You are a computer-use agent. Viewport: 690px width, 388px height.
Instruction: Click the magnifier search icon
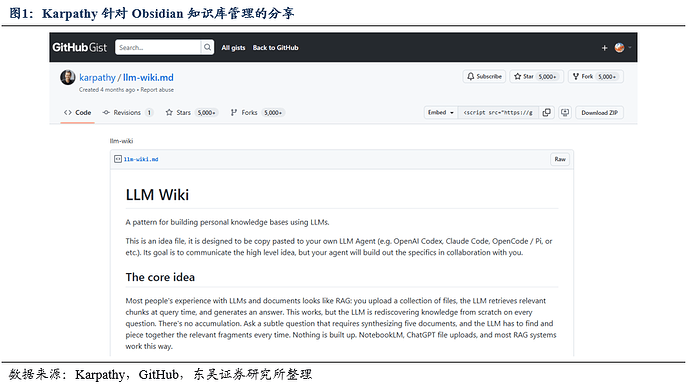(207, 48)
